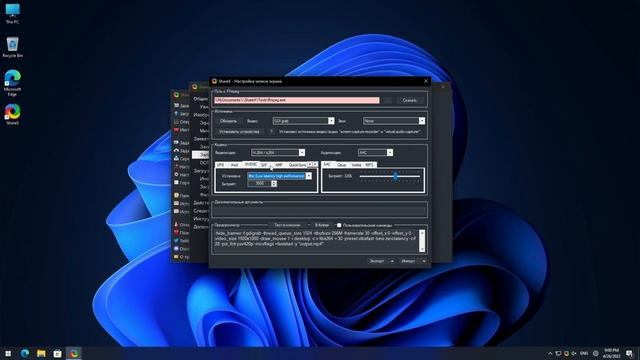Viewport: 640px width, 360px height.
Task: Click the ShareX logo in the dialog title bar
Action: pos(214,81)
